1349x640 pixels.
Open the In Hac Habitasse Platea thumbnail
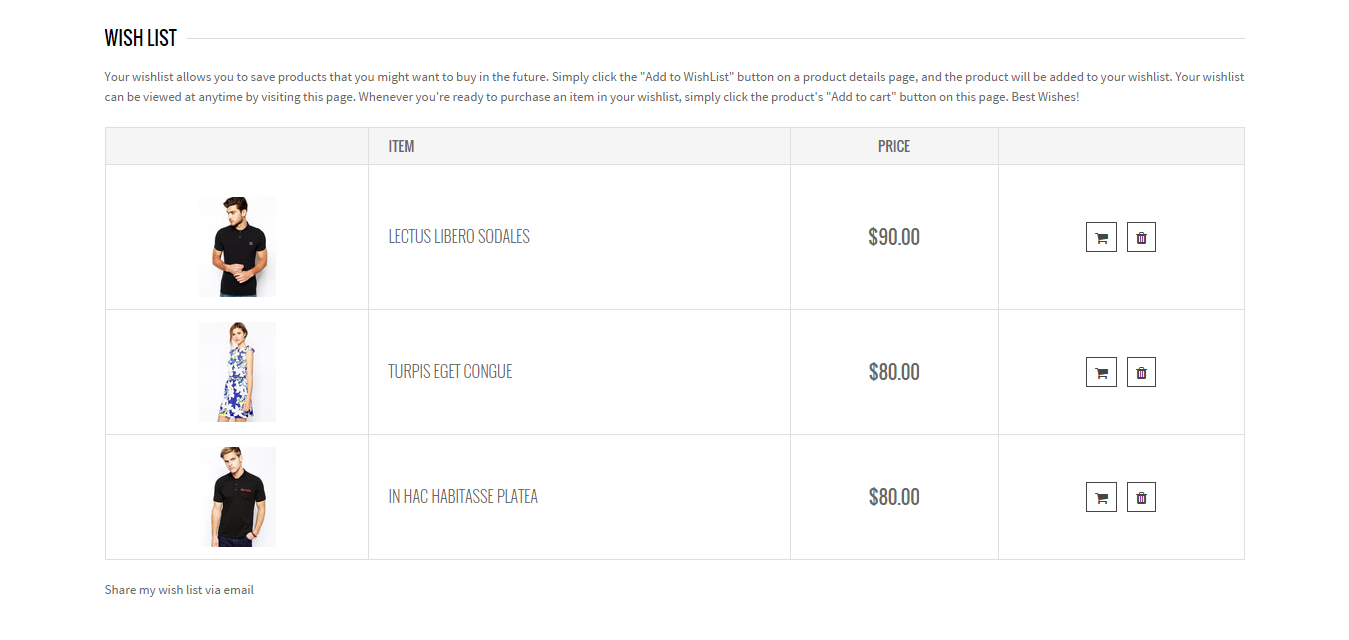tap(237, 497)
